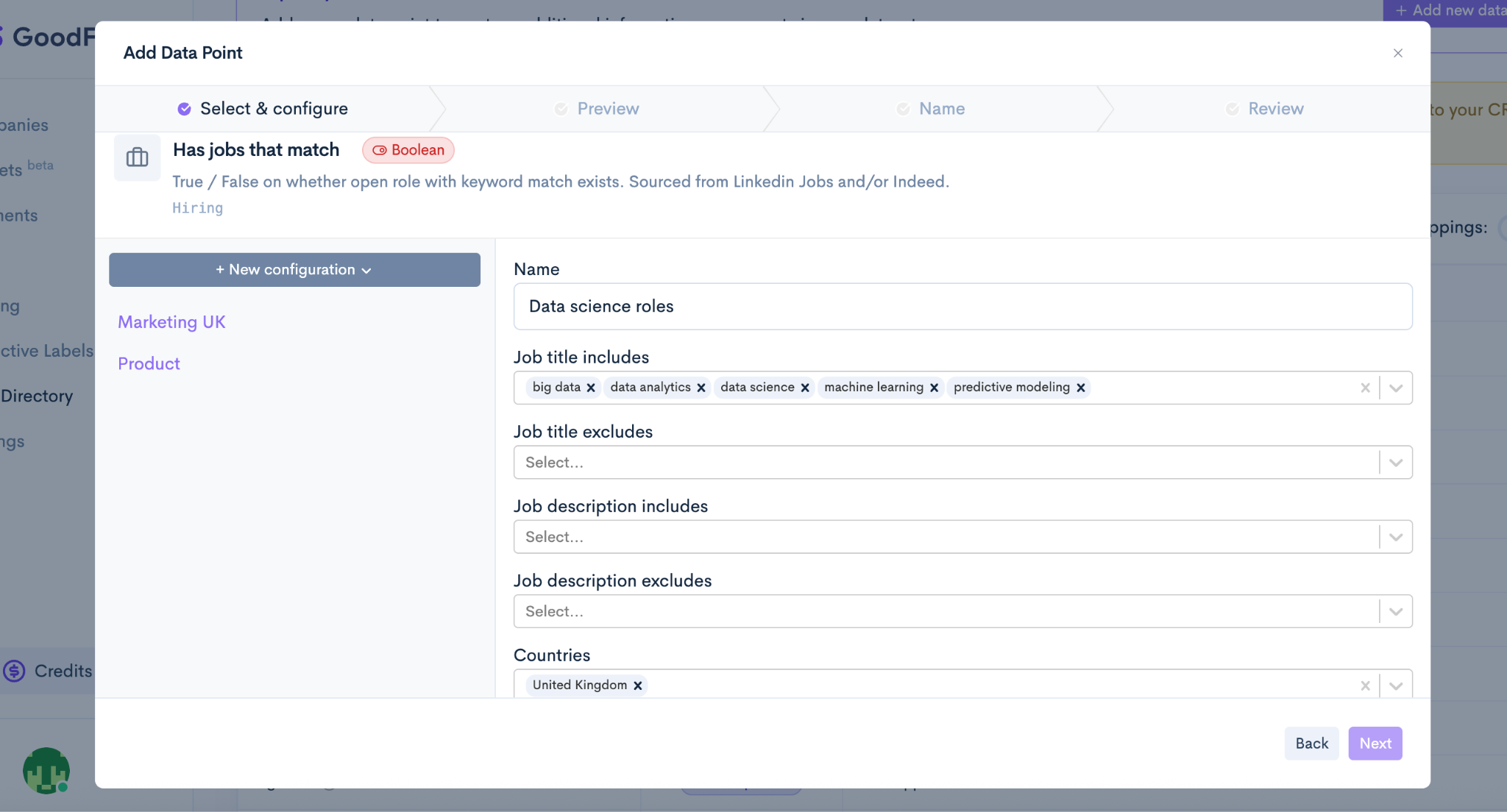Image resolution: width=1507 pixels, height=812 pixels.
Task: Expand the Job title includes dropdown
Action: point(1396,388)
